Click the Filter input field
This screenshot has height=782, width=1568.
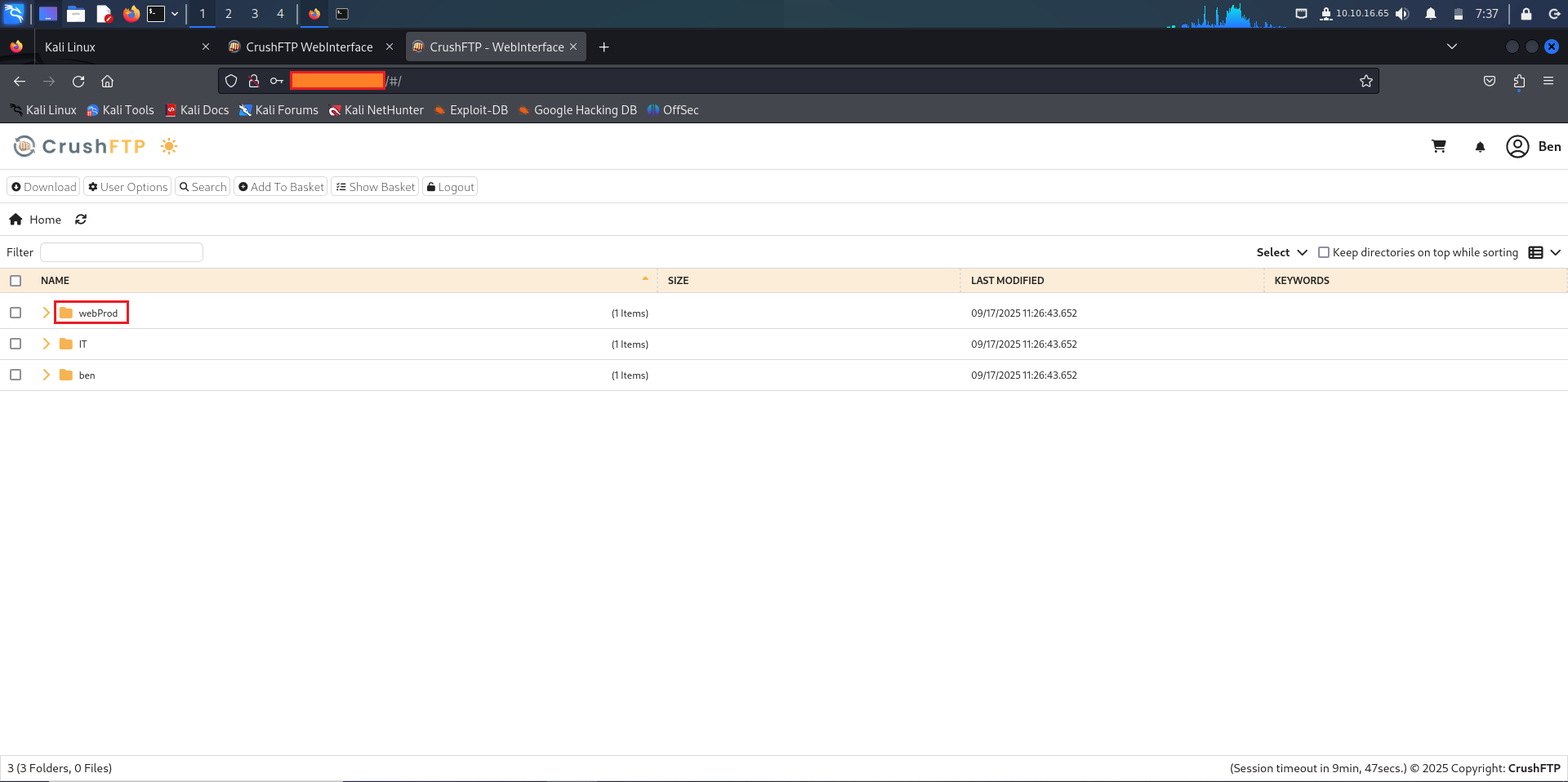click(122, 252)
